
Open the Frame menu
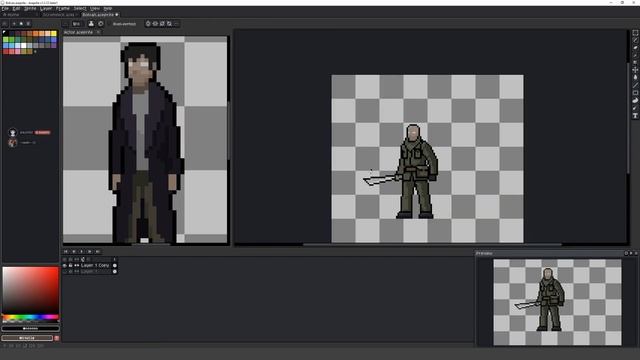63,8
